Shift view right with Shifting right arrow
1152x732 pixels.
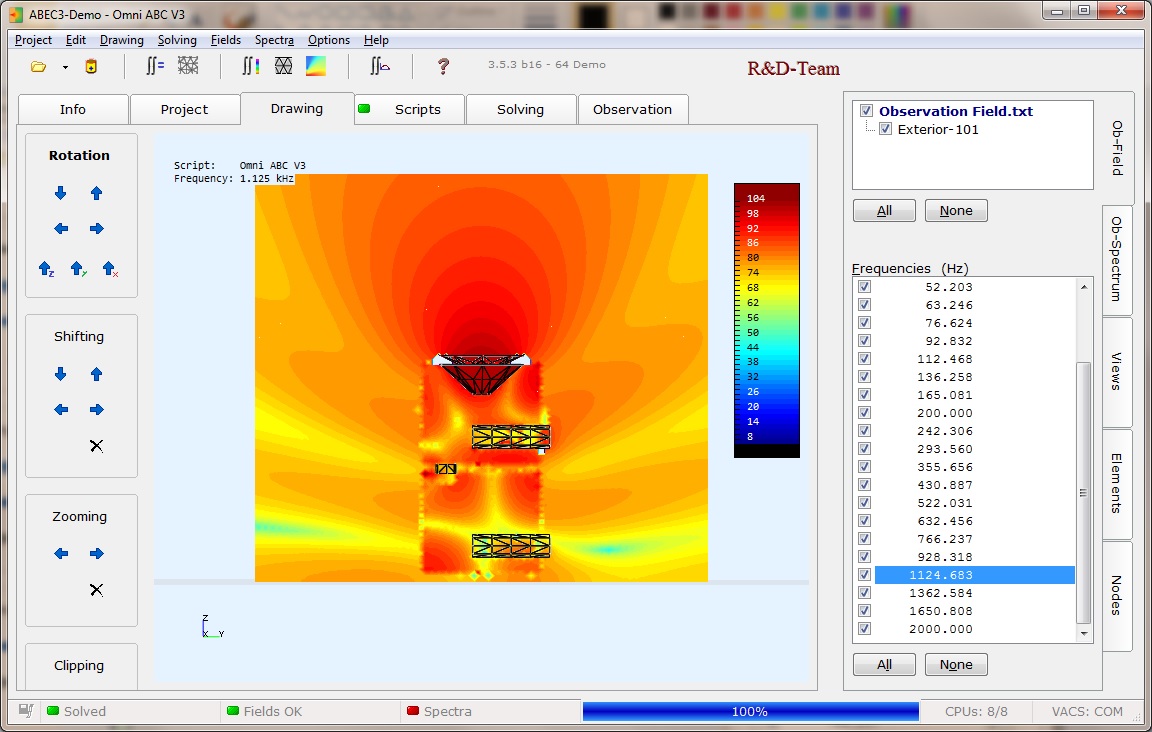(96, 409)
